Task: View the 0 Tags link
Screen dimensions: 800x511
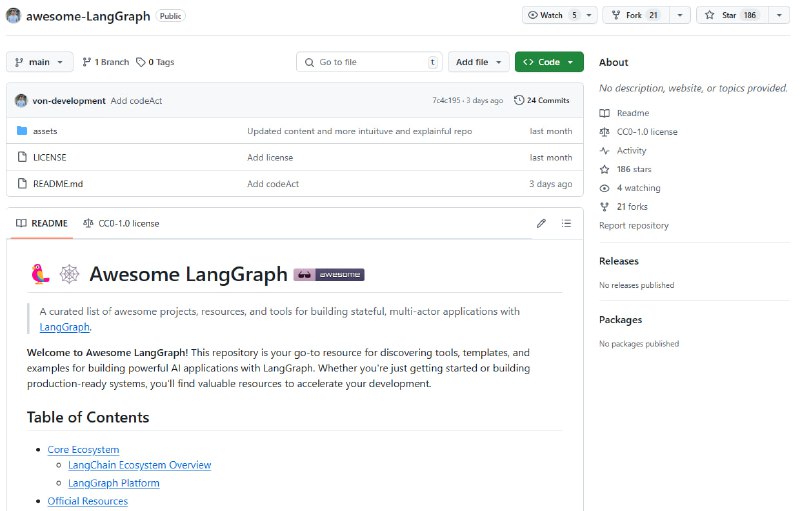Action: (155, 62)
